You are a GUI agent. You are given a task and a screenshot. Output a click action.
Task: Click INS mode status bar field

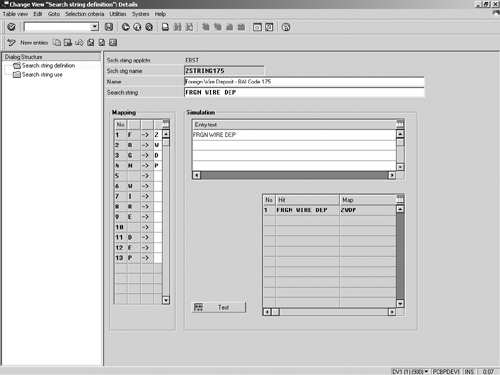tap(469, 371)
